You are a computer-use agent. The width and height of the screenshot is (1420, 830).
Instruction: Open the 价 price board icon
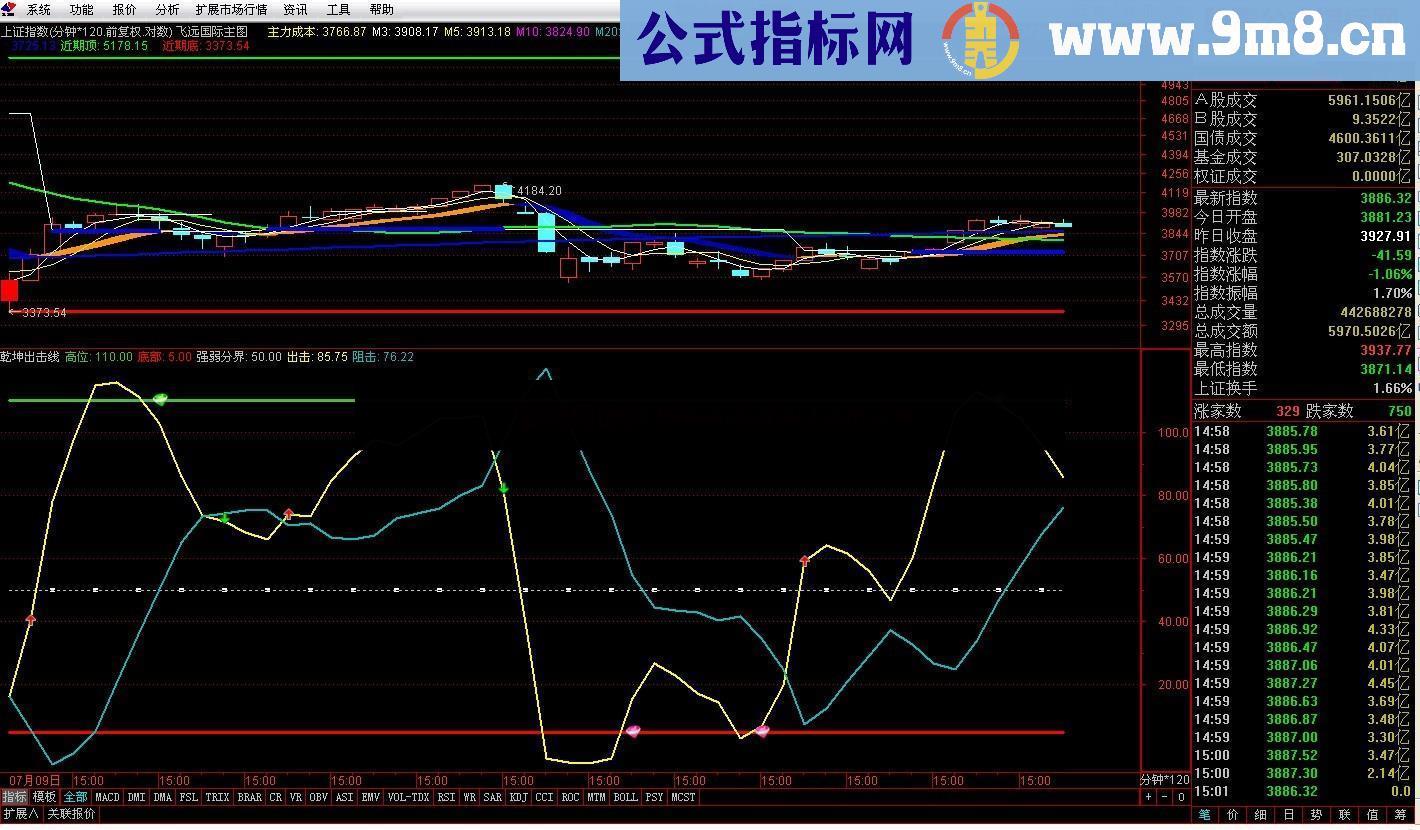point(1230,814)
